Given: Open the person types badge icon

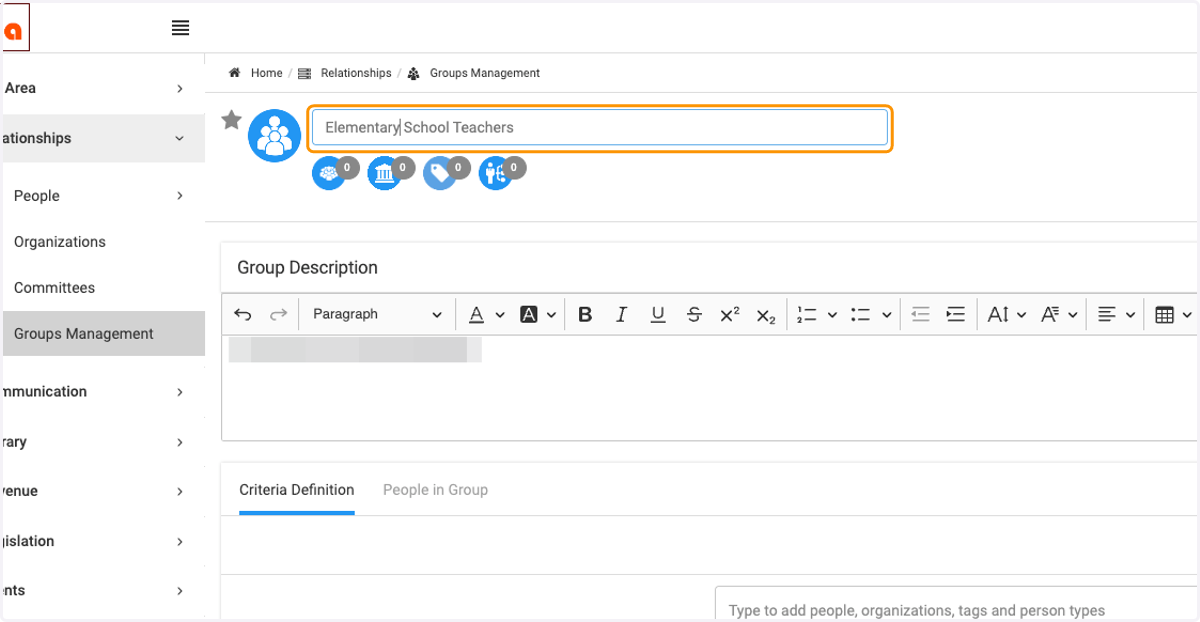Looking at the screenshot, I should tap(495, 174).
